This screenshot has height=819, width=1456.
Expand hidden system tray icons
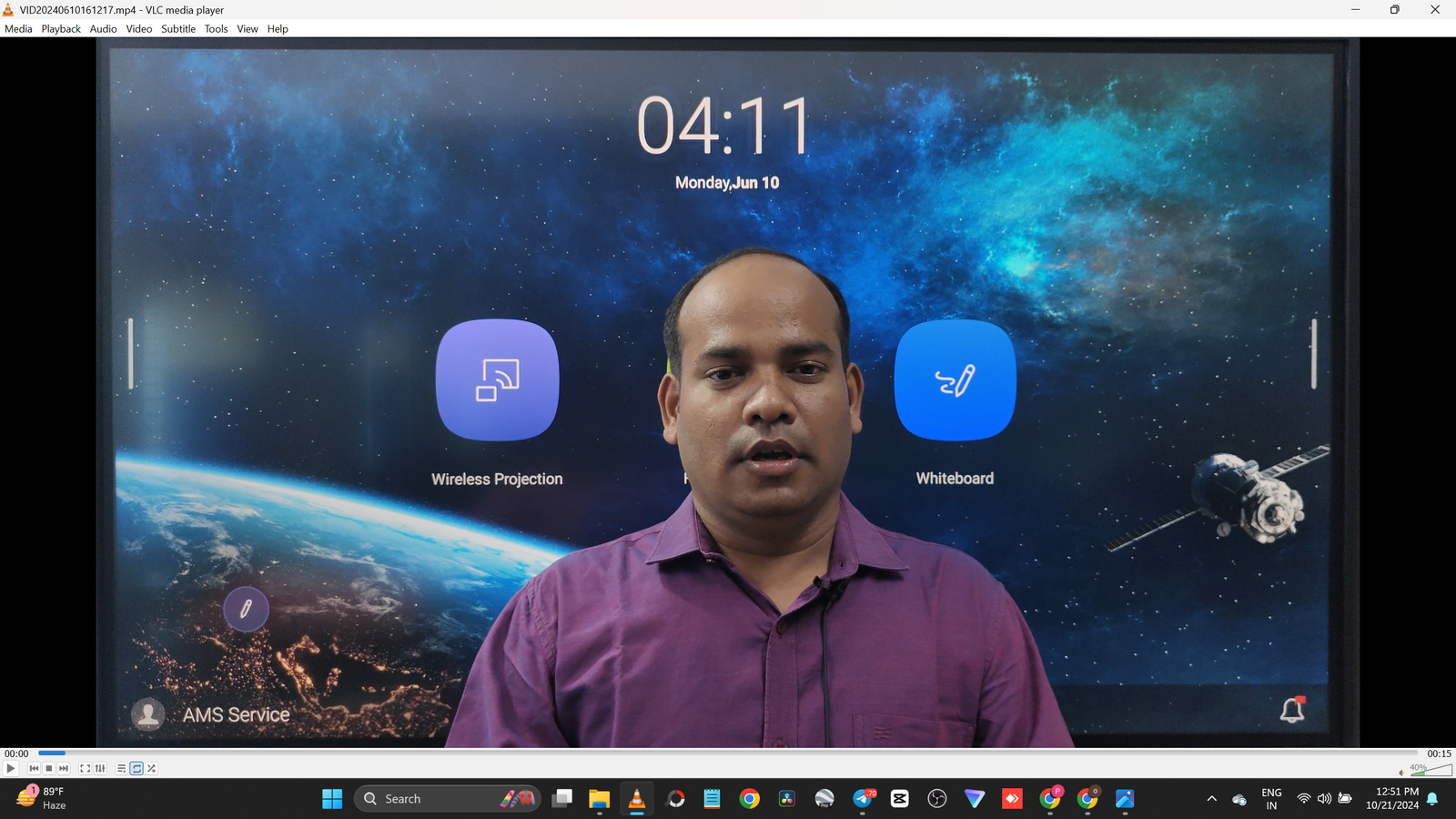(1211, 799)
